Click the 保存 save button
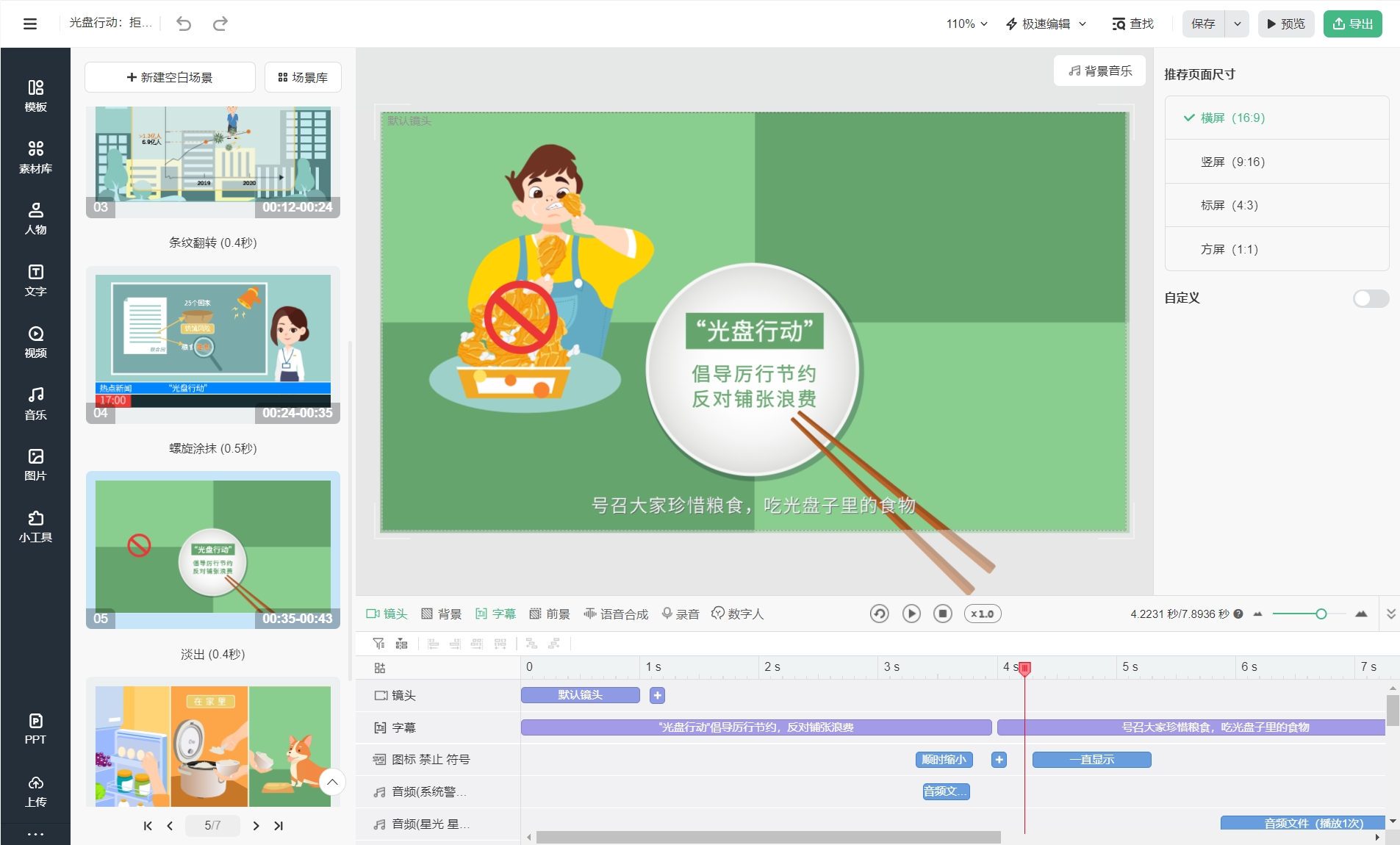 pos(1203,24)
